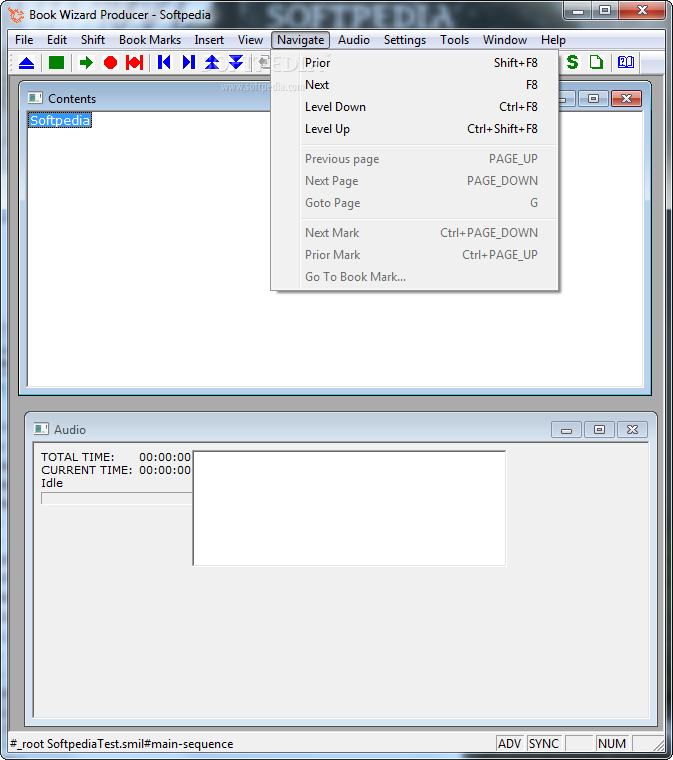Viewport: 673px width, 760px height.
Task: Click the blue eject icon in toolbar
Action: point(26,63)
